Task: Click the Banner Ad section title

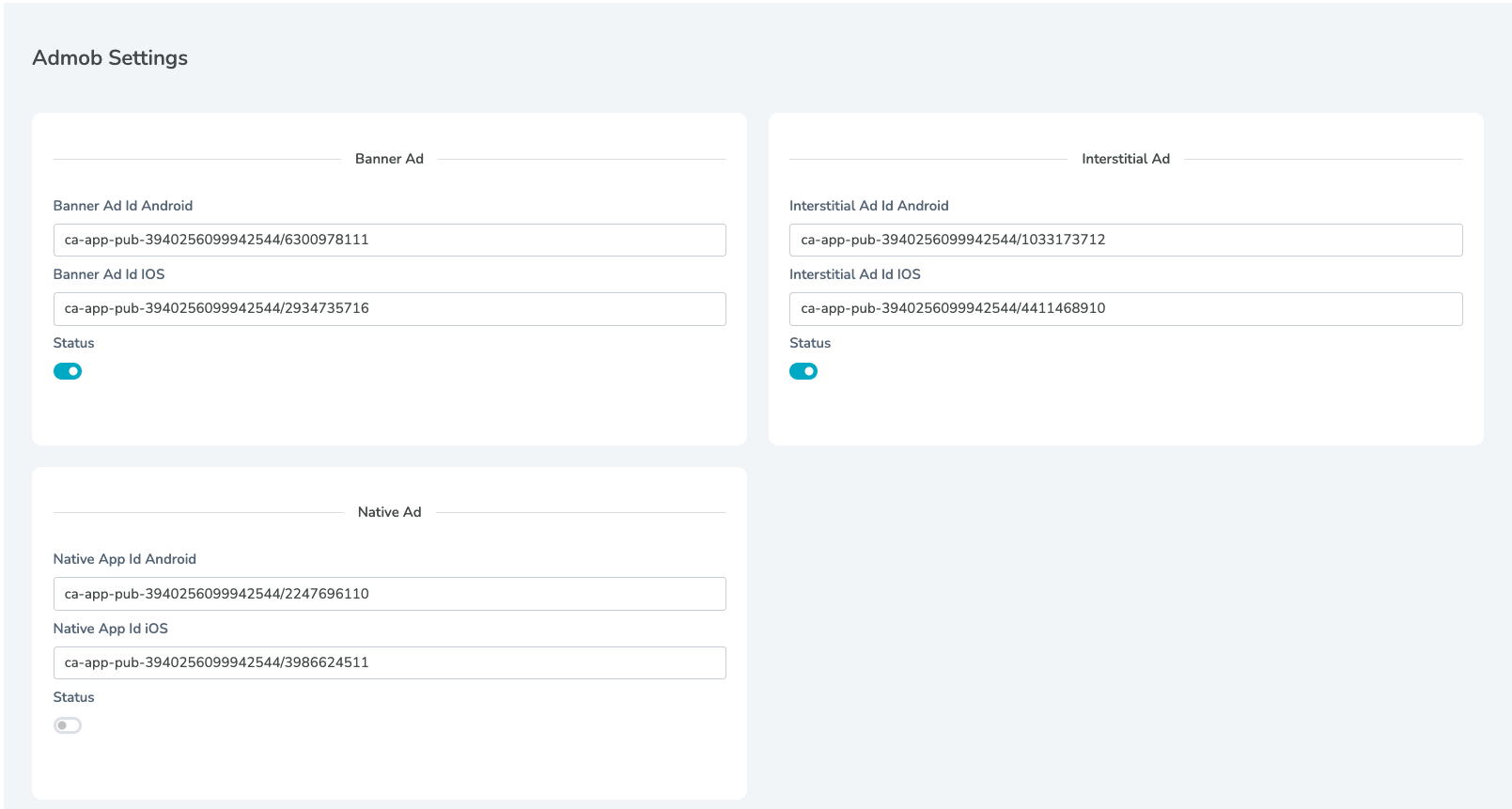Action: (x=389, y=159)
